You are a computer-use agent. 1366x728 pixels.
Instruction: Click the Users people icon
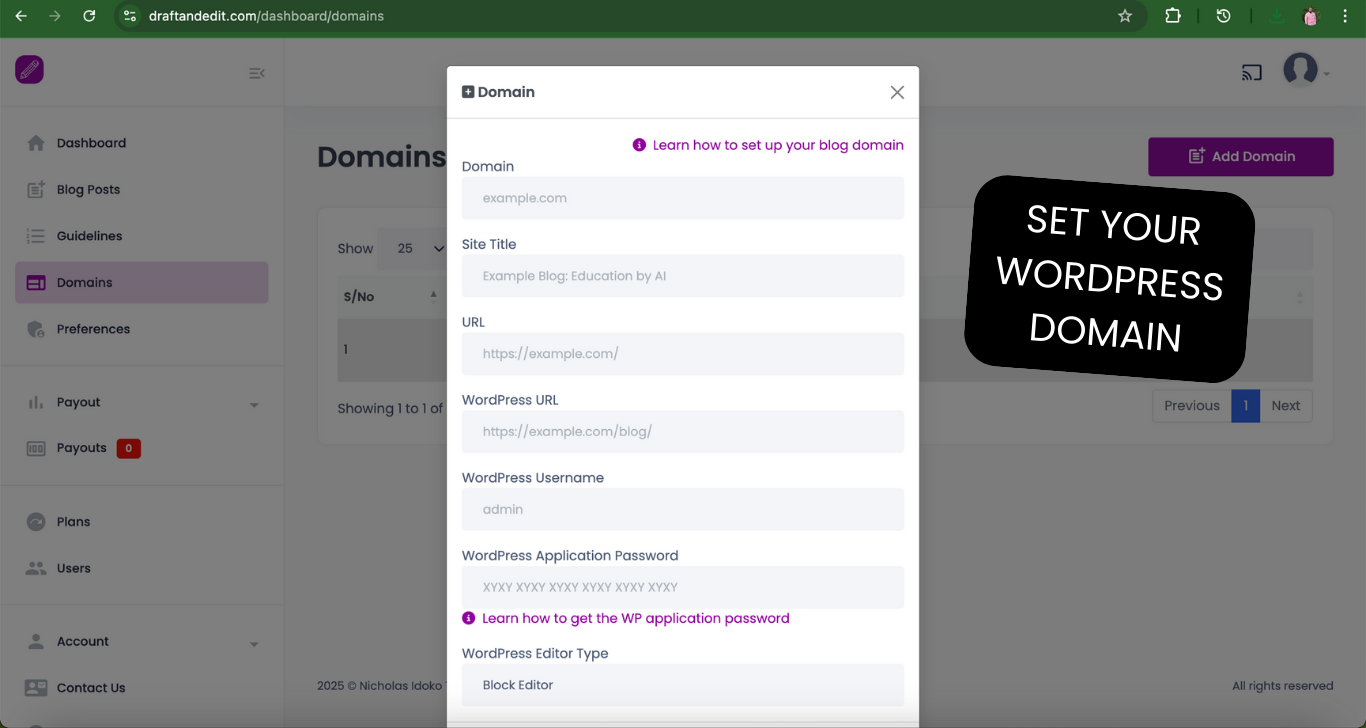[36, 568]
